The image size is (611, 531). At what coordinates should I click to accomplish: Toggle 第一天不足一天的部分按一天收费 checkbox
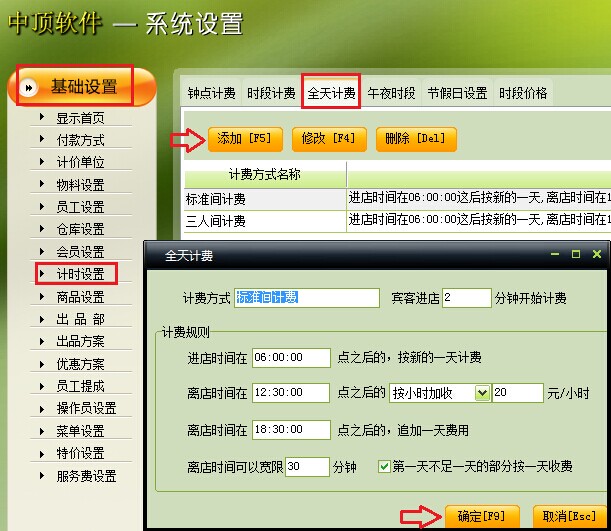pos(384,466)
